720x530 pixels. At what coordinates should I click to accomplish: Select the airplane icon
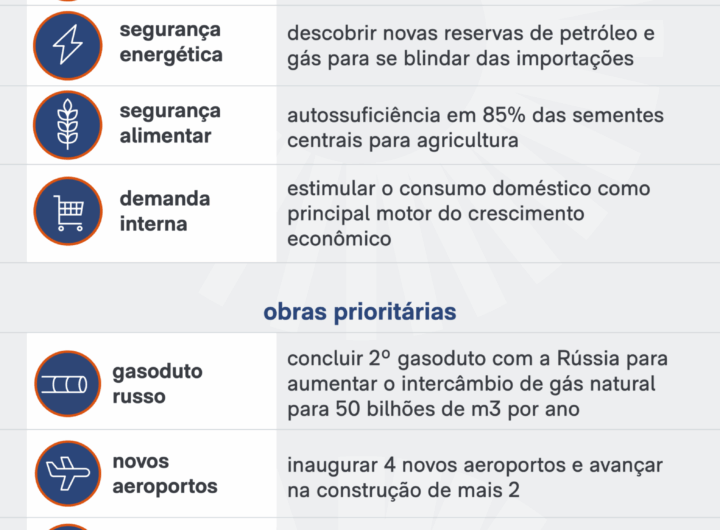point(68,474)
